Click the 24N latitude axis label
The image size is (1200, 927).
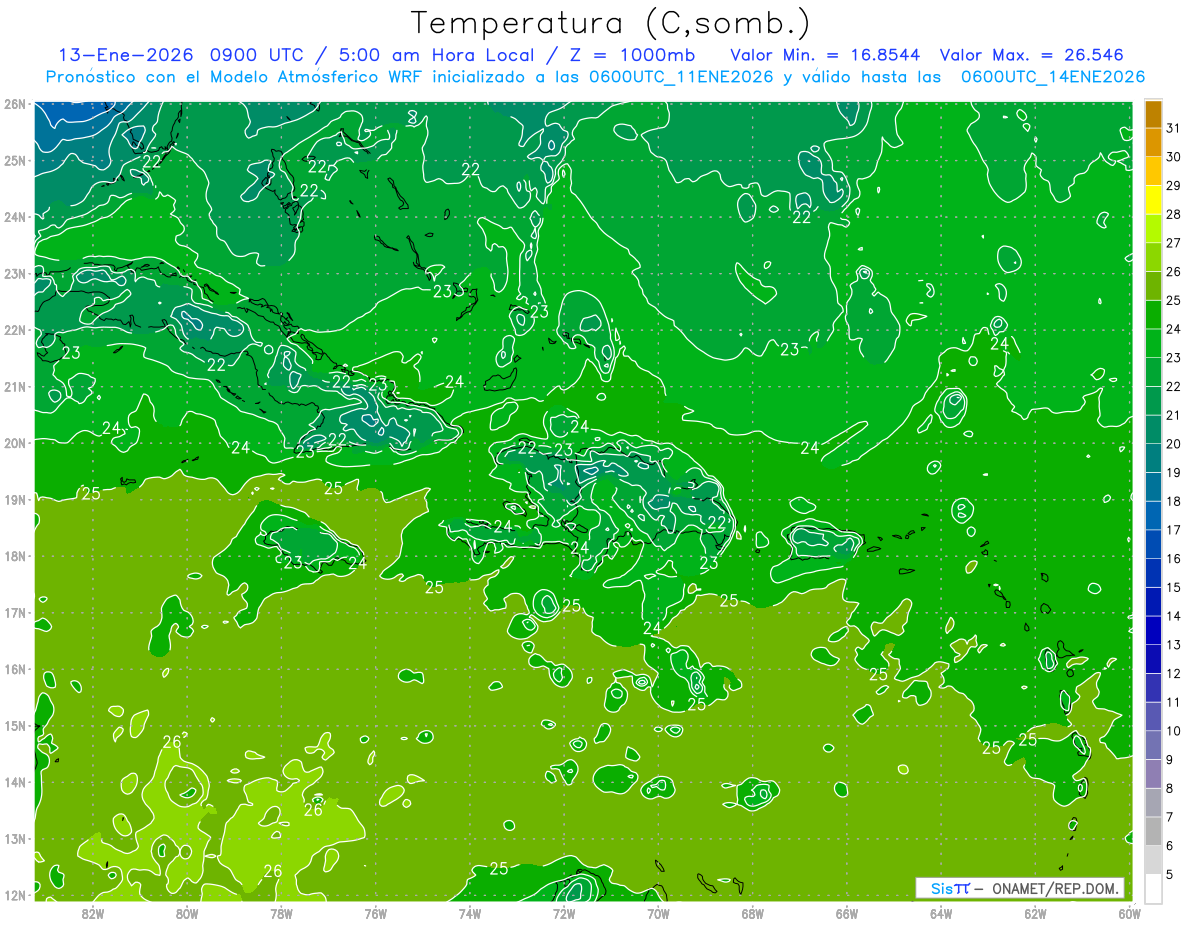pos(14,217)
